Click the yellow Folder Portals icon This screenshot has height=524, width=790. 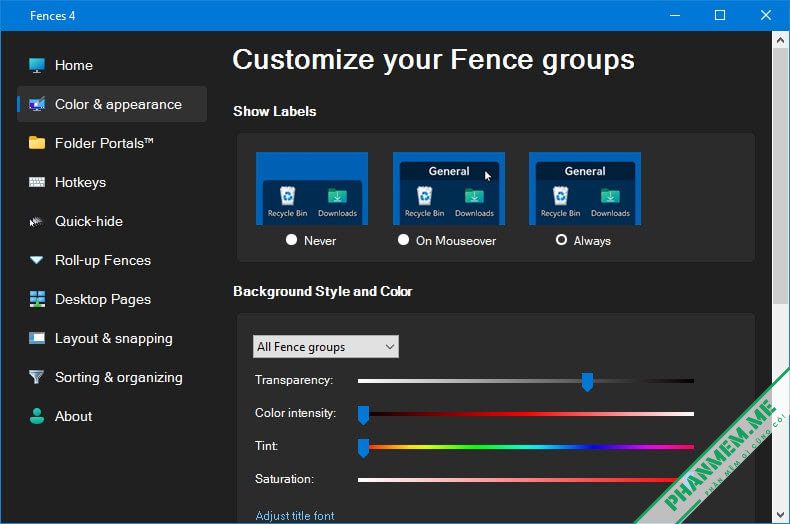coord(37,143)
